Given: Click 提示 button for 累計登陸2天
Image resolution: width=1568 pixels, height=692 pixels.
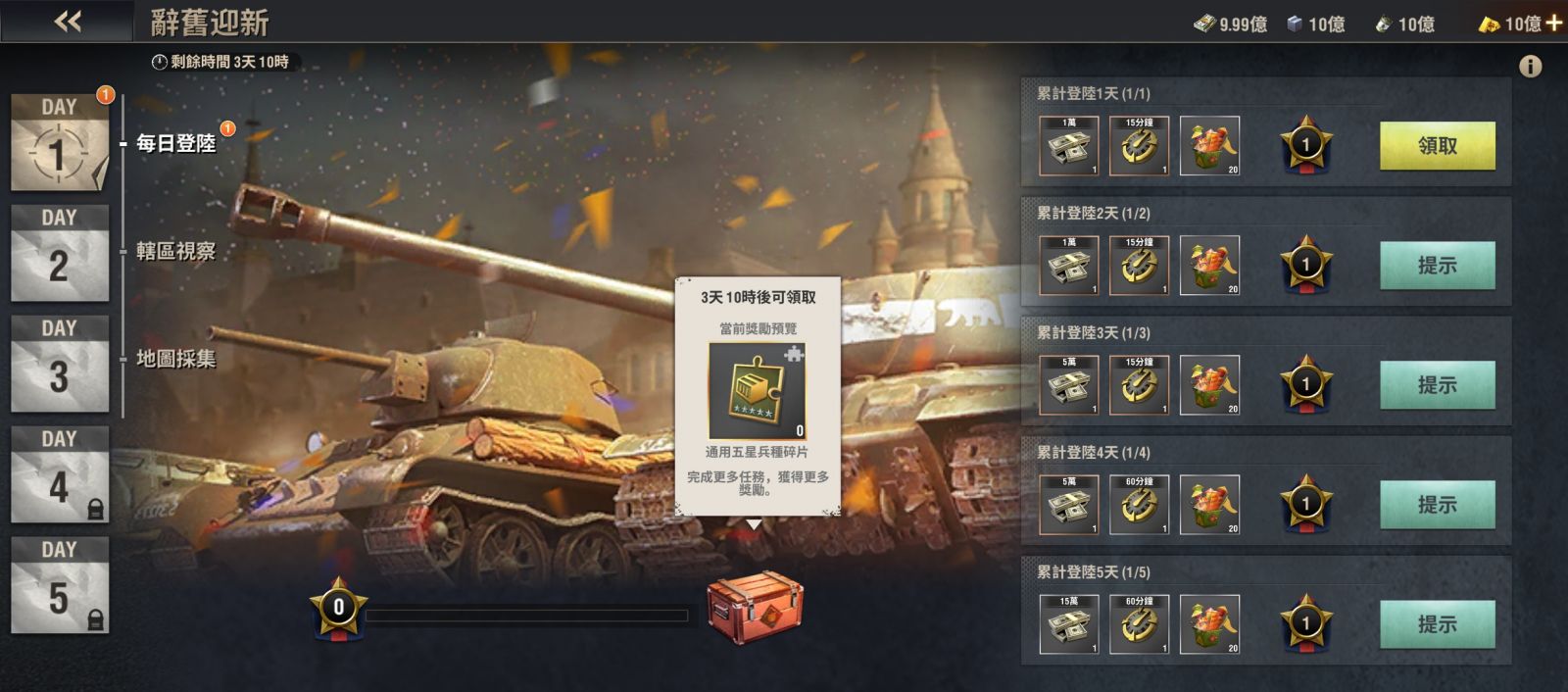Looking at the screenshot, I should click(x=1438, y=266).
